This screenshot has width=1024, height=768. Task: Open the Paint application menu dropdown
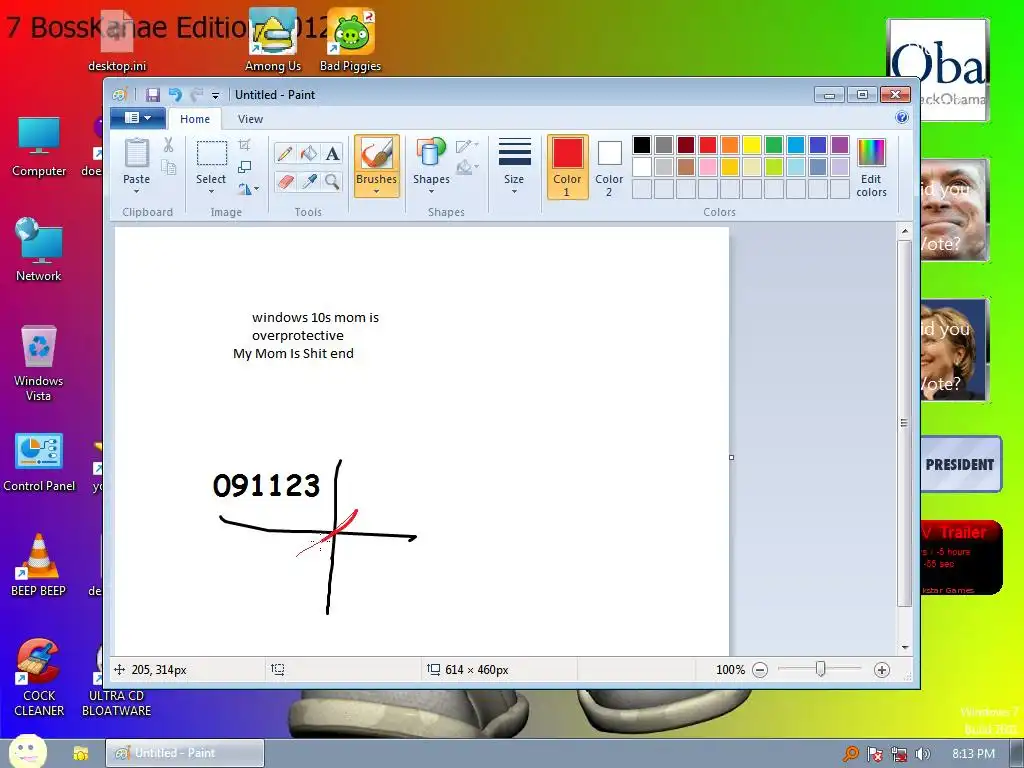pyautogui.click(x=137, y=118)
